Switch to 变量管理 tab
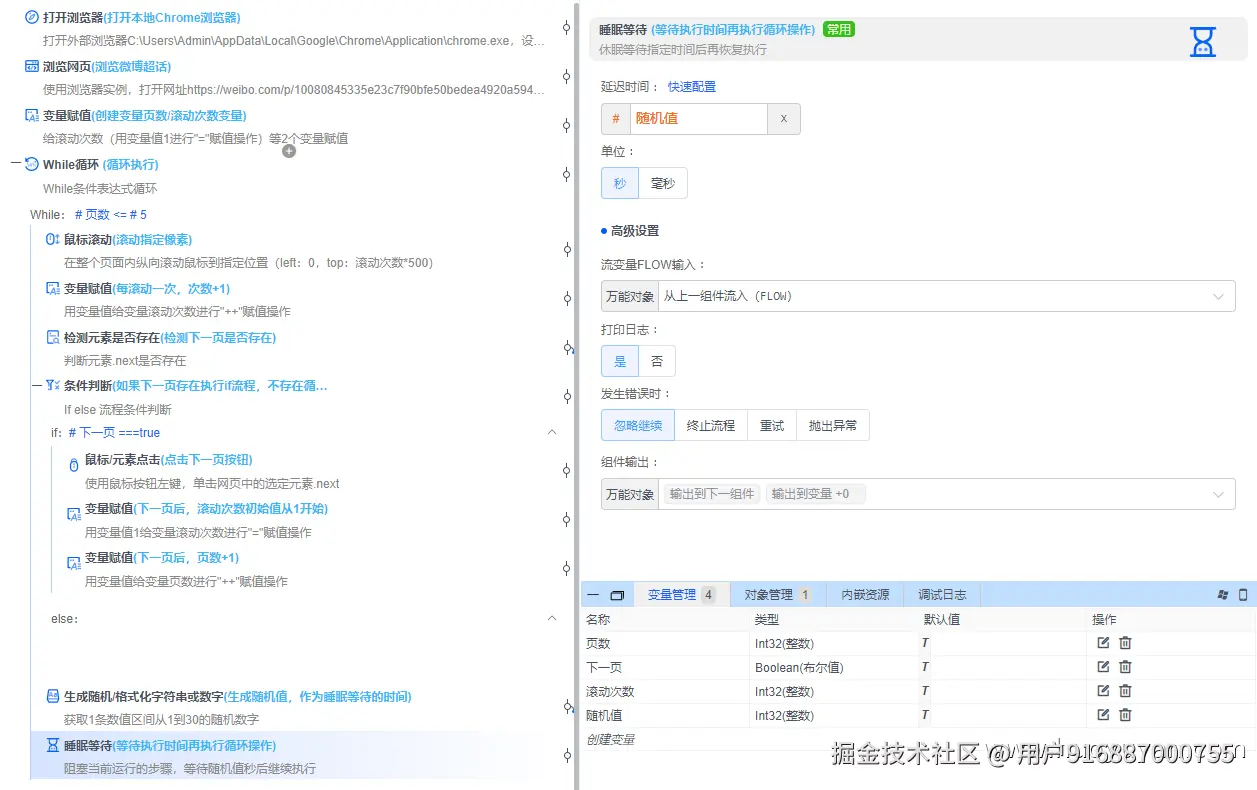This screenshot has height=790, width=1257. (x=682, y=594)
